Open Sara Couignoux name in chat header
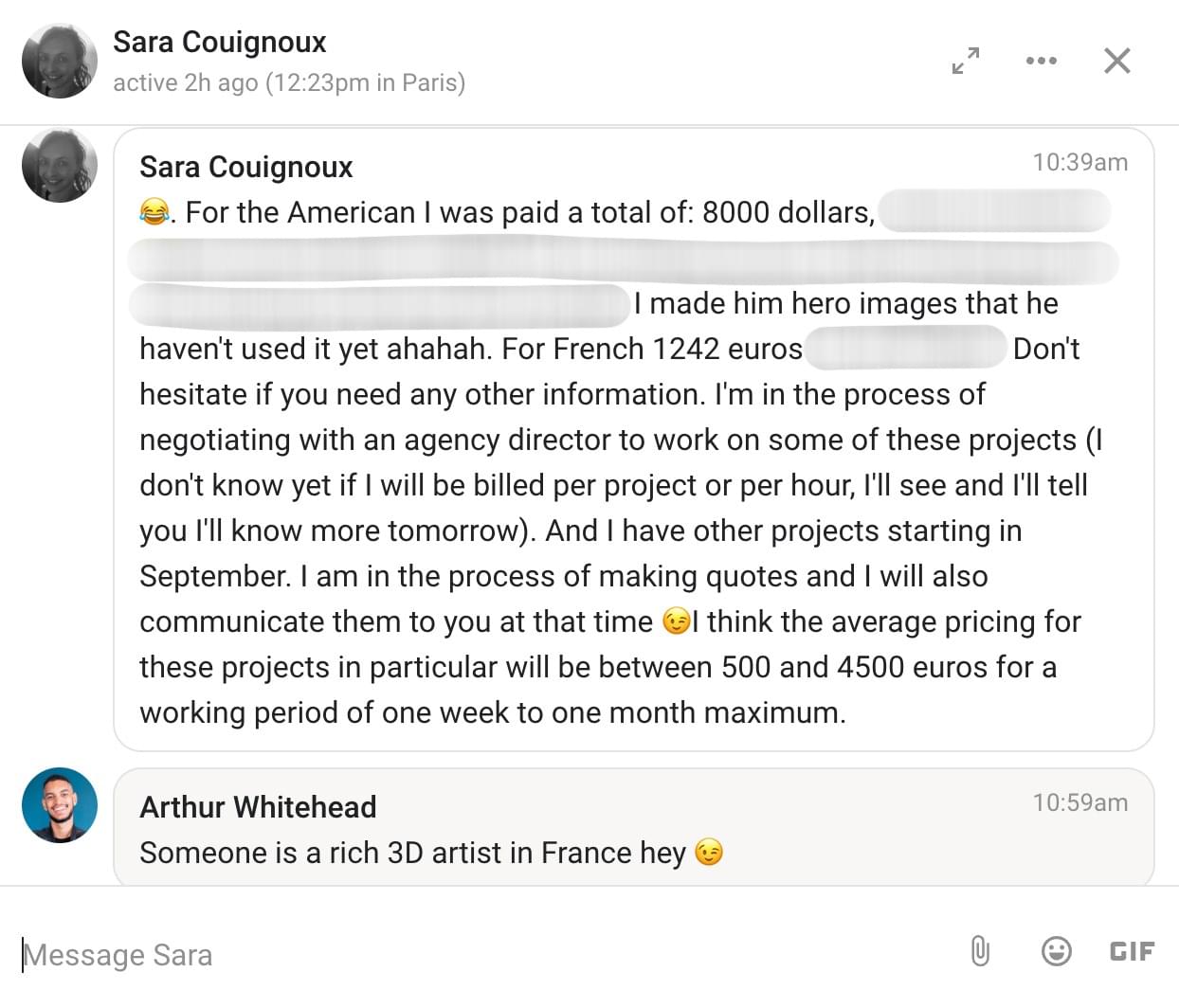Screen dimensions: 1179x1008 (x=219, y=42)
